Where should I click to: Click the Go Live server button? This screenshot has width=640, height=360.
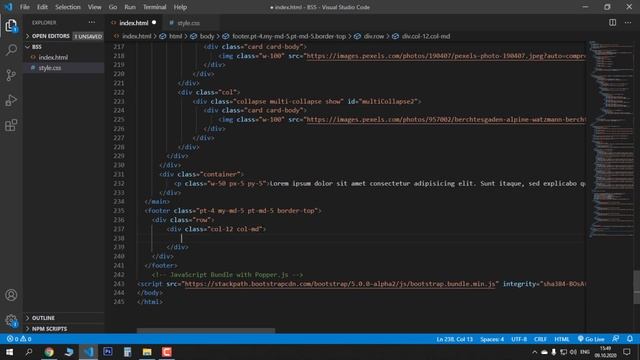tap(591, 339)
